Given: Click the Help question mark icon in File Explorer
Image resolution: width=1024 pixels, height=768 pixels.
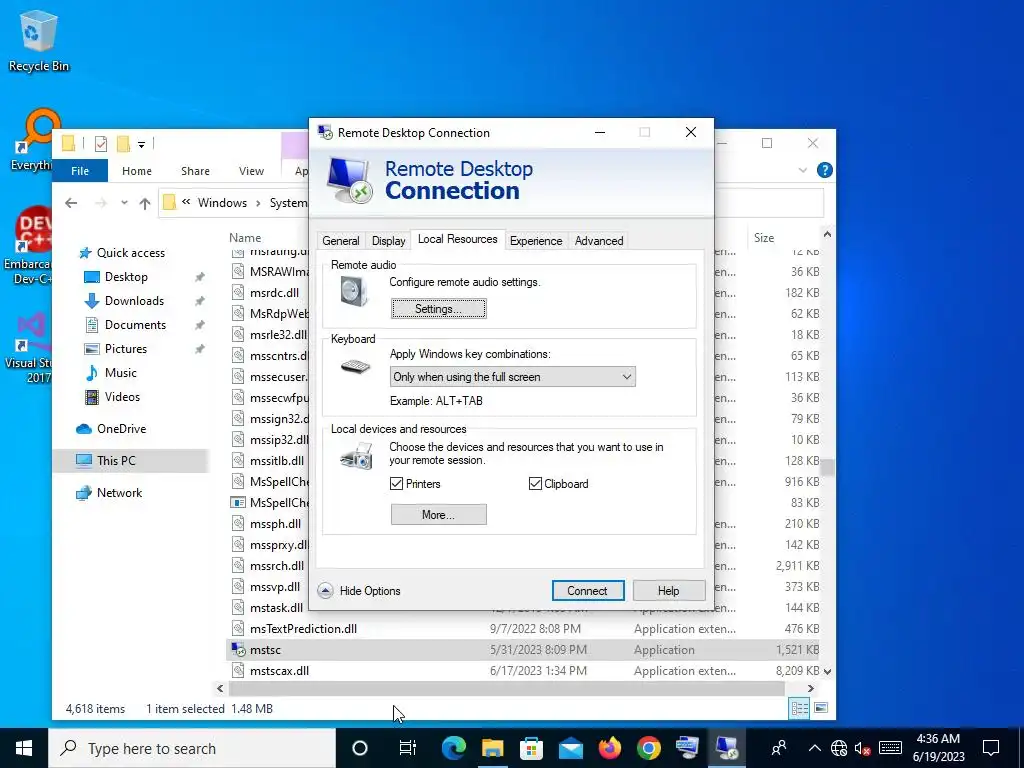Looking at the screenshot, I should 825,170.
